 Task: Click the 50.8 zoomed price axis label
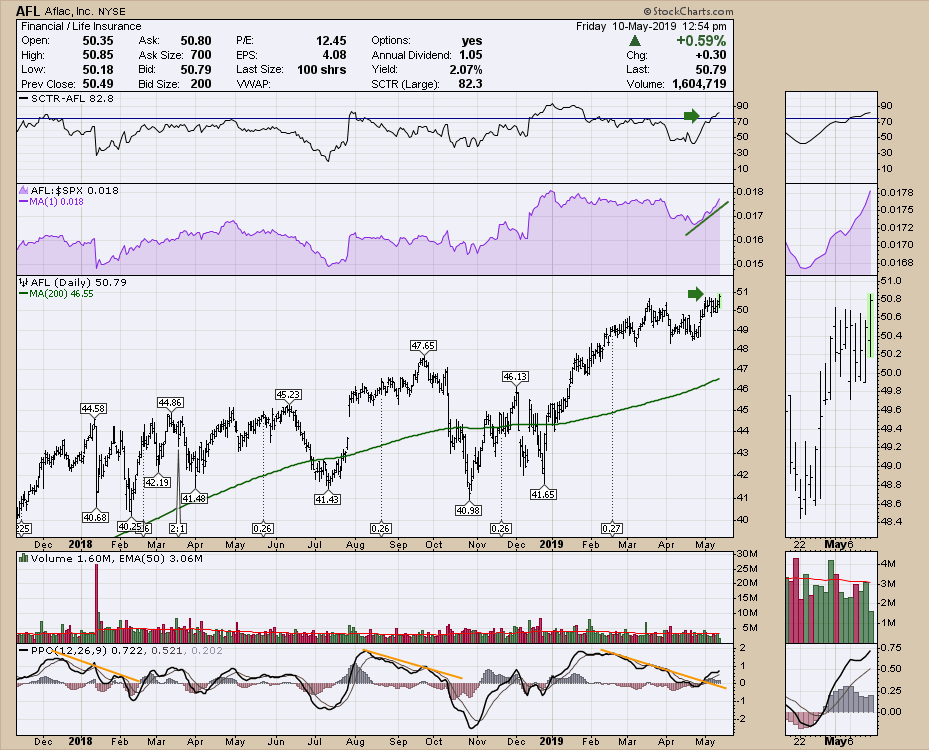[892, 299]
